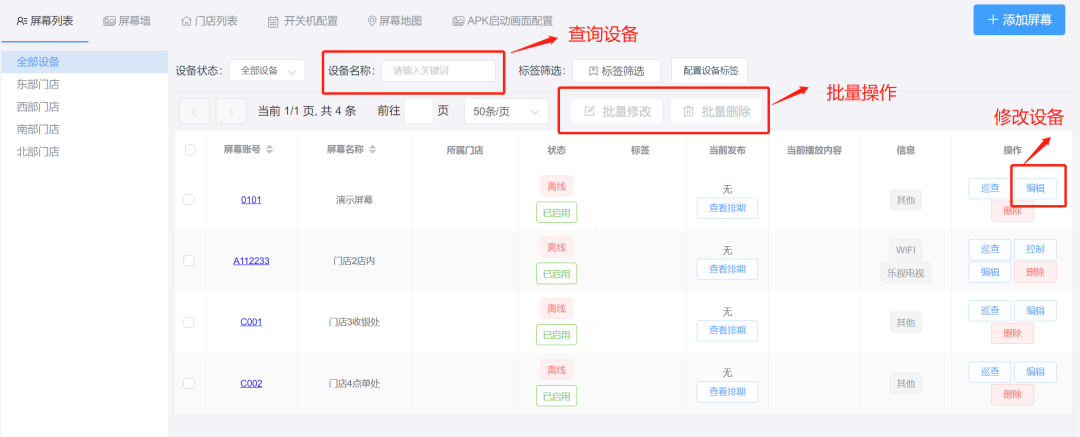1080x437 pixels.
Task: Go to the next page arrow
Action: [x=231, y=111]
